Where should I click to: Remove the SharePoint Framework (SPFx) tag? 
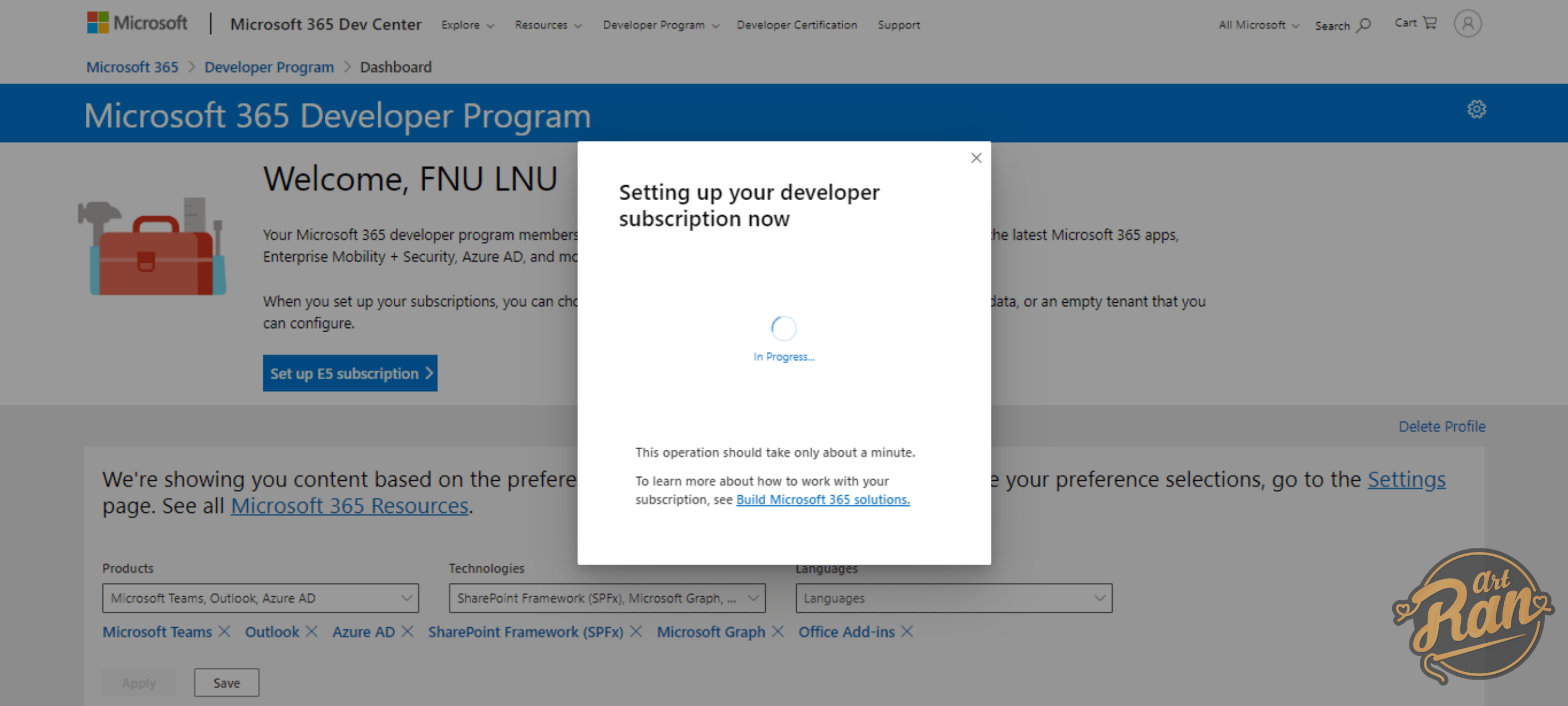(x=636, y=631)
